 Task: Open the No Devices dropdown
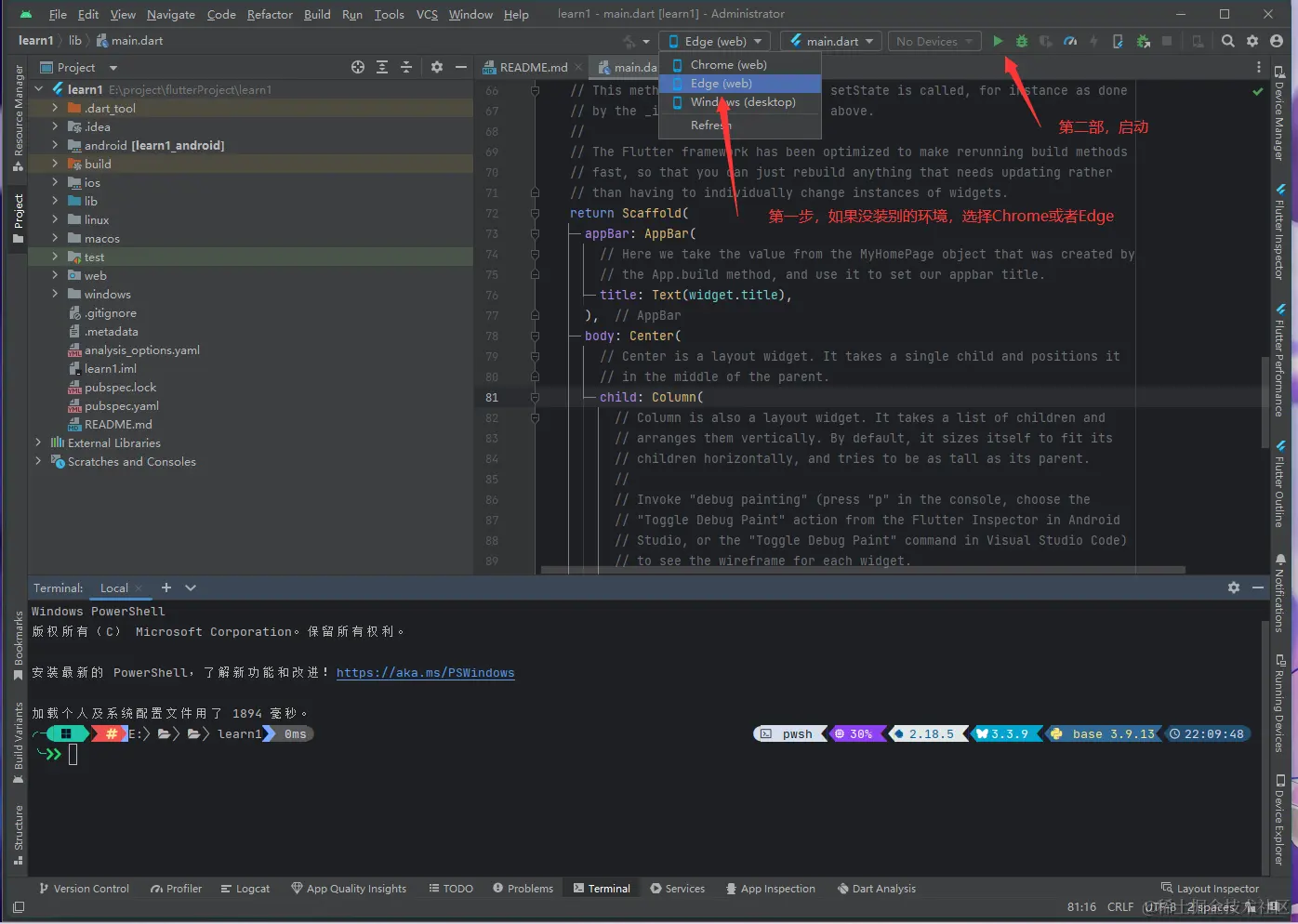[934, 41]
